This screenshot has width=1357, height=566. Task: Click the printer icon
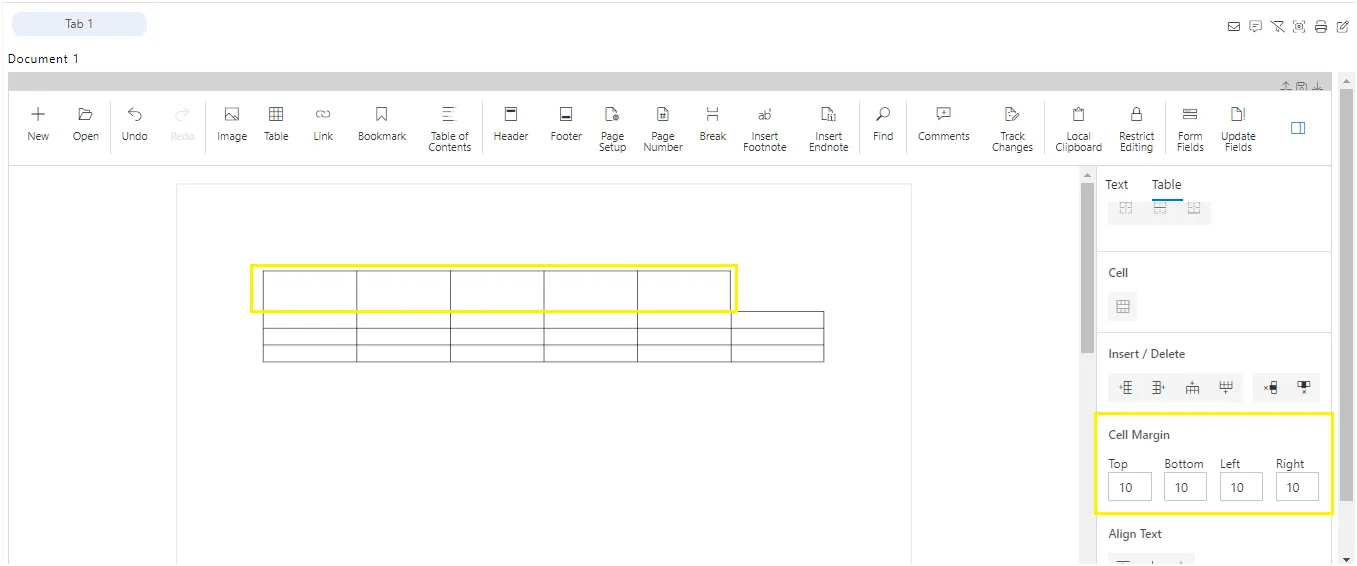coord(1321,27)
